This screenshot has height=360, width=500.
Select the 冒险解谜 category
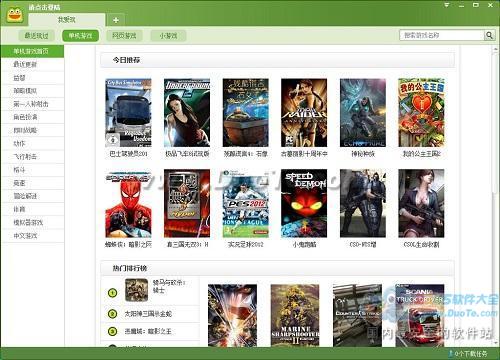point(32,196)
